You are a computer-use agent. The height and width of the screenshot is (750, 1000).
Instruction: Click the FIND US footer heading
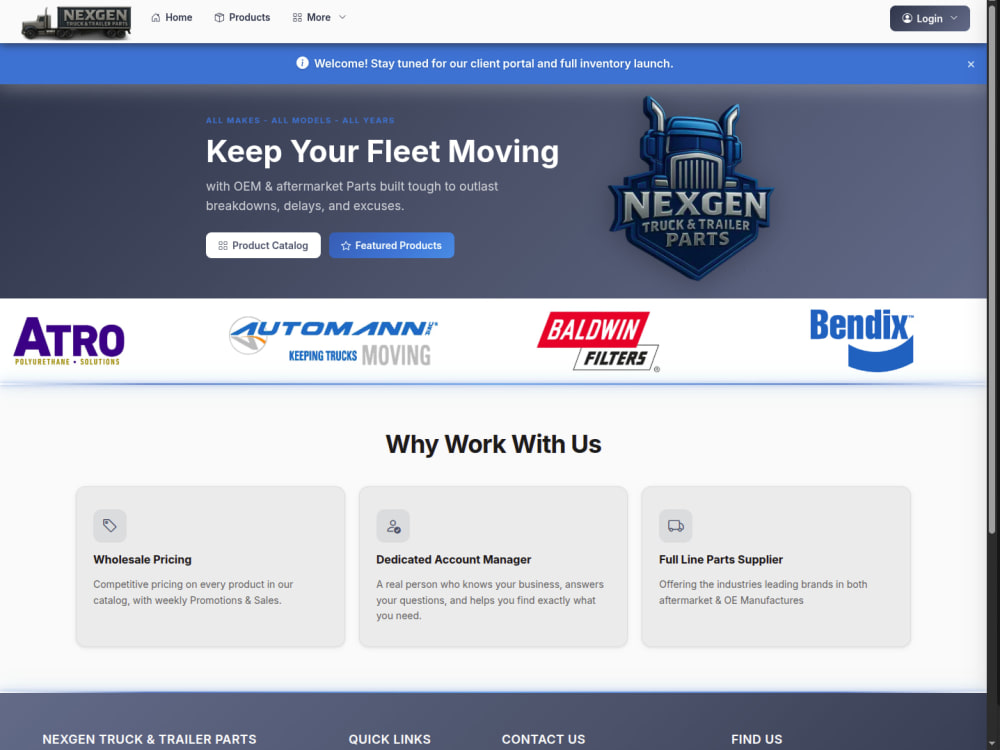[756, 739]
